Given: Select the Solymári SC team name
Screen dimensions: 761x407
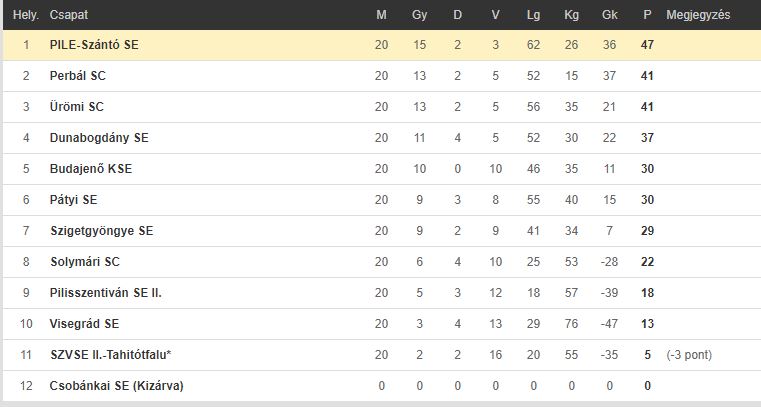Looking at the screenshot, I should pos(85,262).
